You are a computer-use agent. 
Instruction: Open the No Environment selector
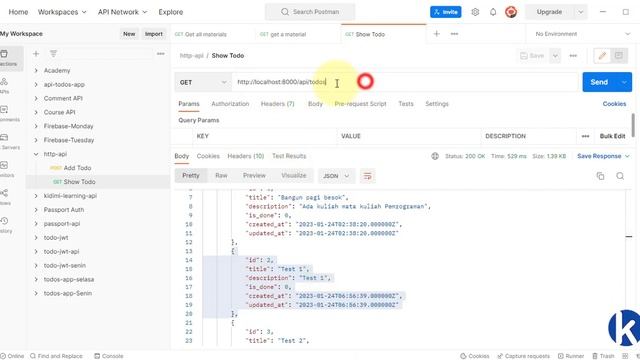(582, 34)
